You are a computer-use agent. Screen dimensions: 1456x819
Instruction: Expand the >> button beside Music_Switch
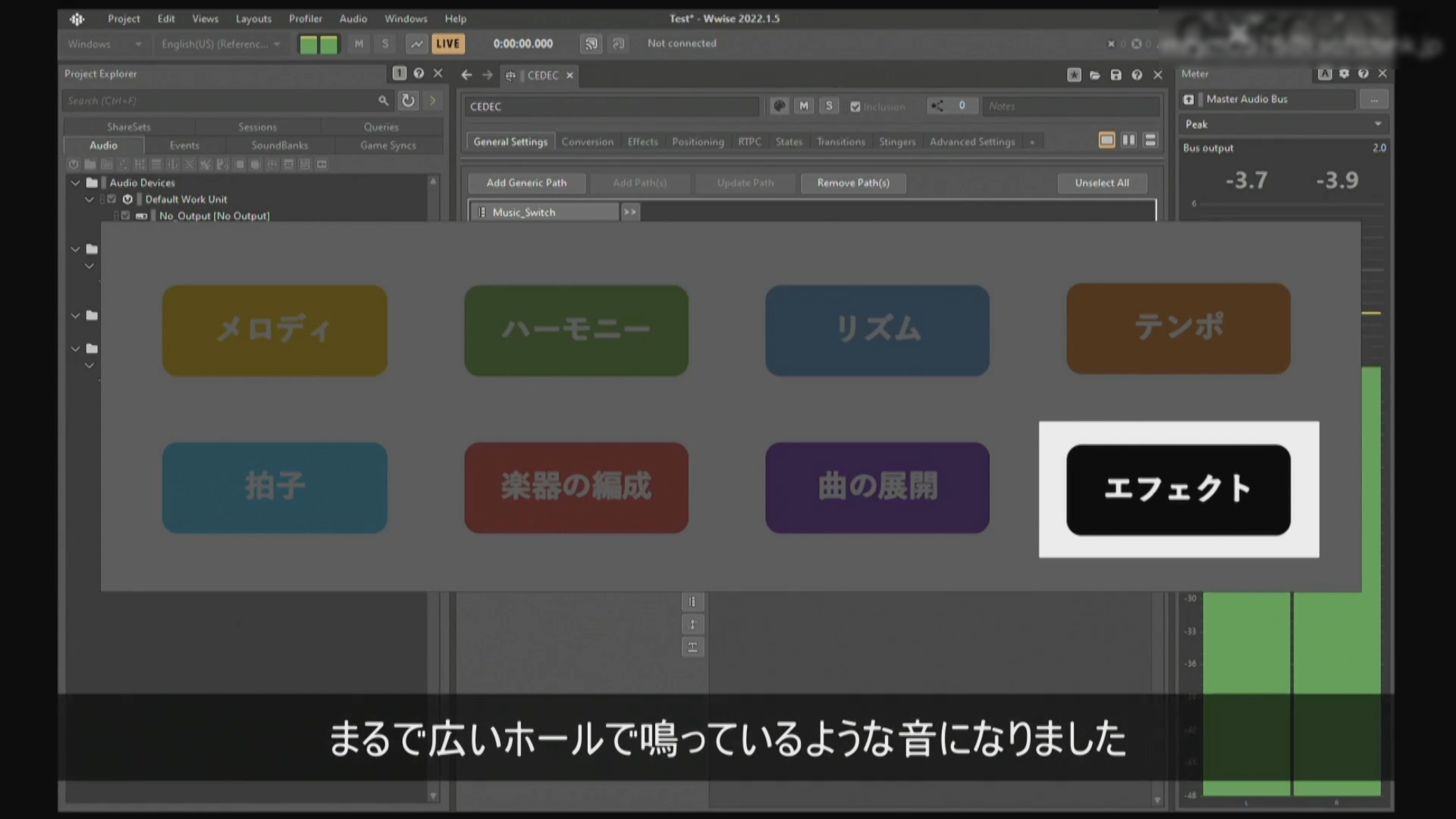(x=630, y=212)
